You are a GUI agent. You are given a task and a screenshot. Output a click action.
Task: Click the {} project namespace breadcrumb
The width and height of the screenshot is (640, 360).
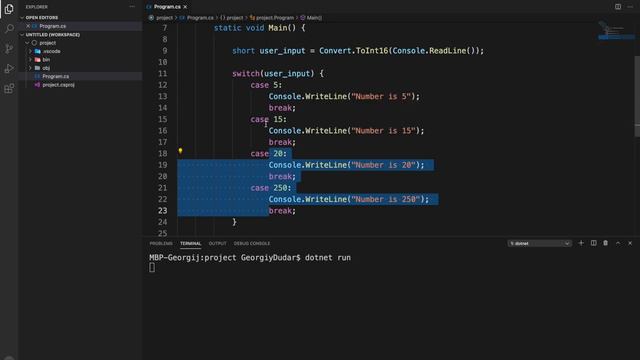[231, 18]
